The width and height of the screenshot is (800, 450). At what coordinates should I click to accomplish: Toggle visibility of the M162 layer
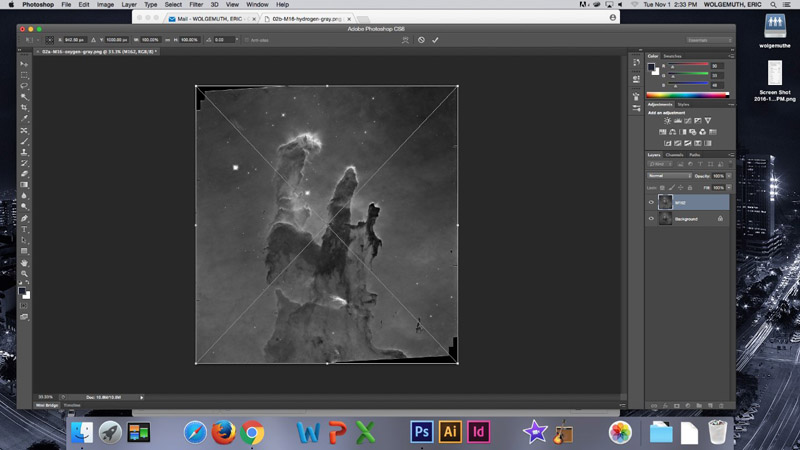(652, 202)
